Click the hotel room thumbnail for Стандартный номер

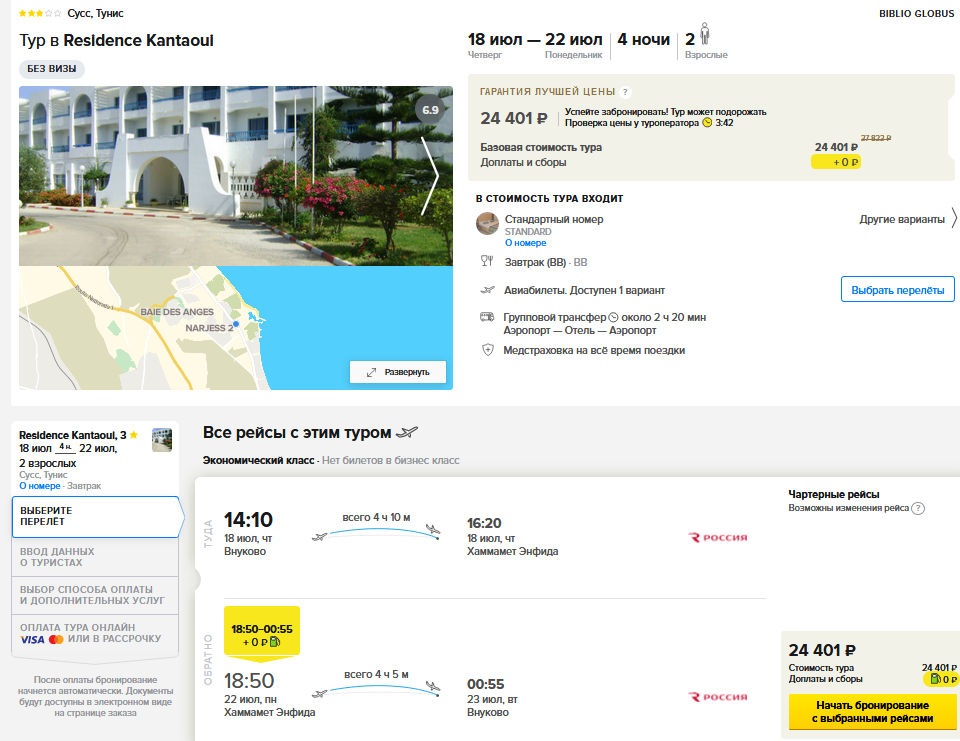487,224
